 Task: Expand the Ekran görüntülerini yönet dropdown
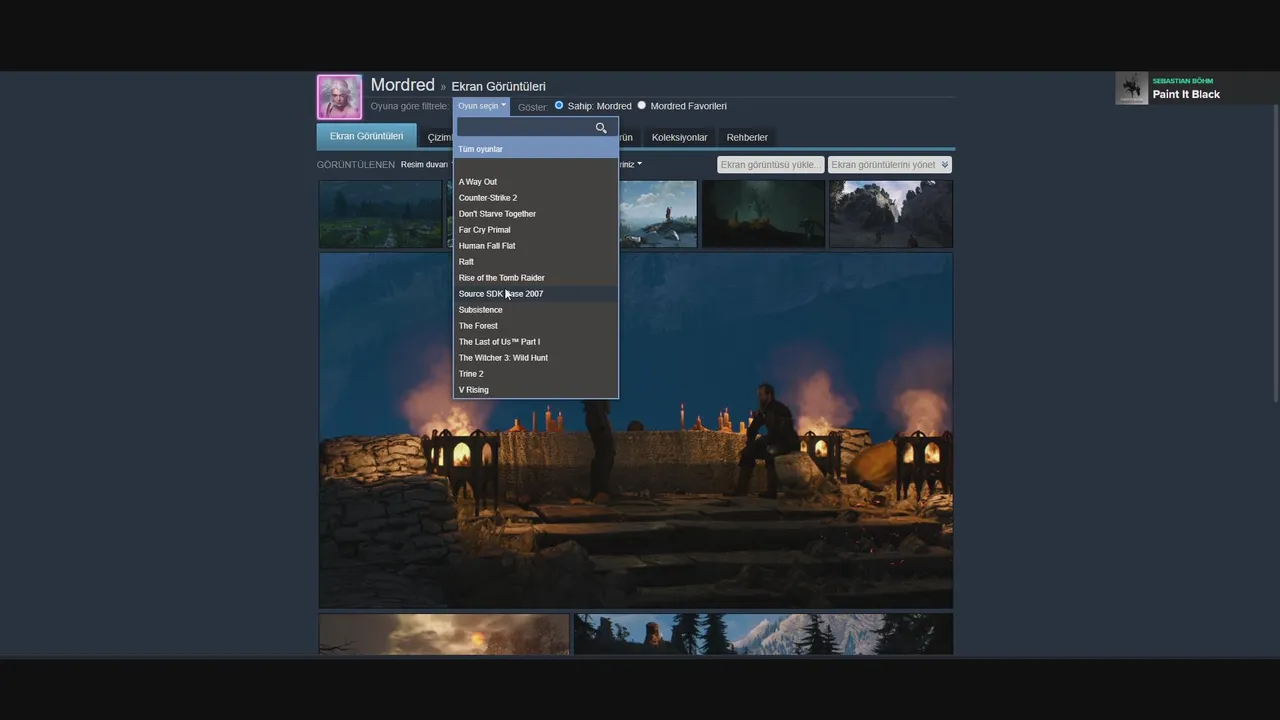889,165
